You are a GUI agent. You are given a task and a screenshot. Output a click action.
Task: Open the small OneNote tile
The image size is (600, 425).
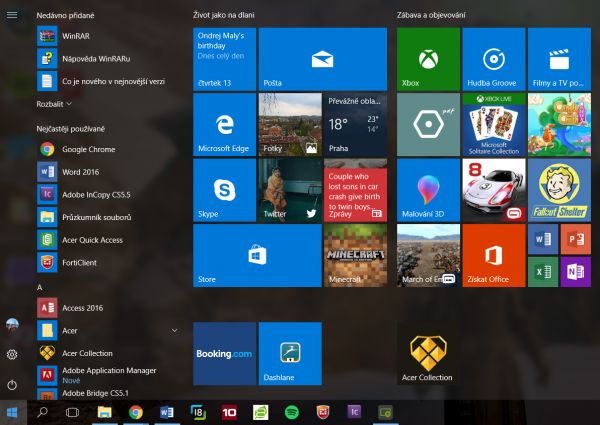pos(576,272)
